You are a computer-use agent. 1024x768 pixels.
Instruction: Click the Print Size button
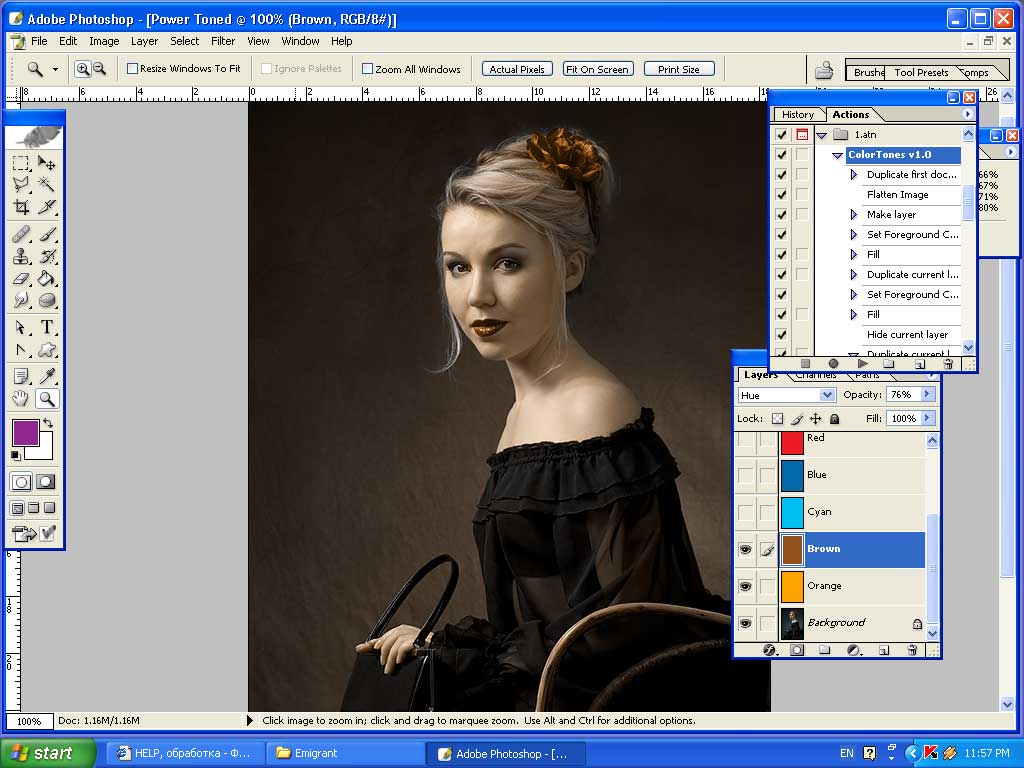(x=679, y=69)
